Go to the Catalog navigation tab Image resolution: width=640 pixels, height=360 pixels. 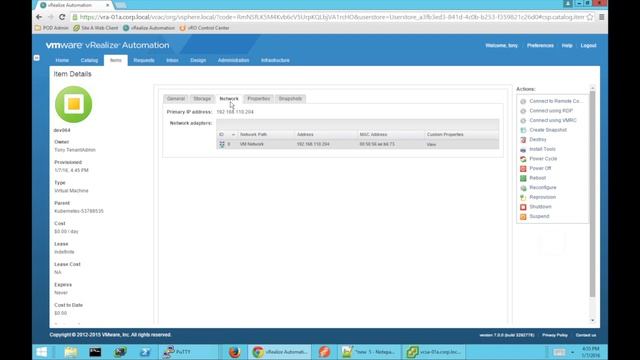89,60
